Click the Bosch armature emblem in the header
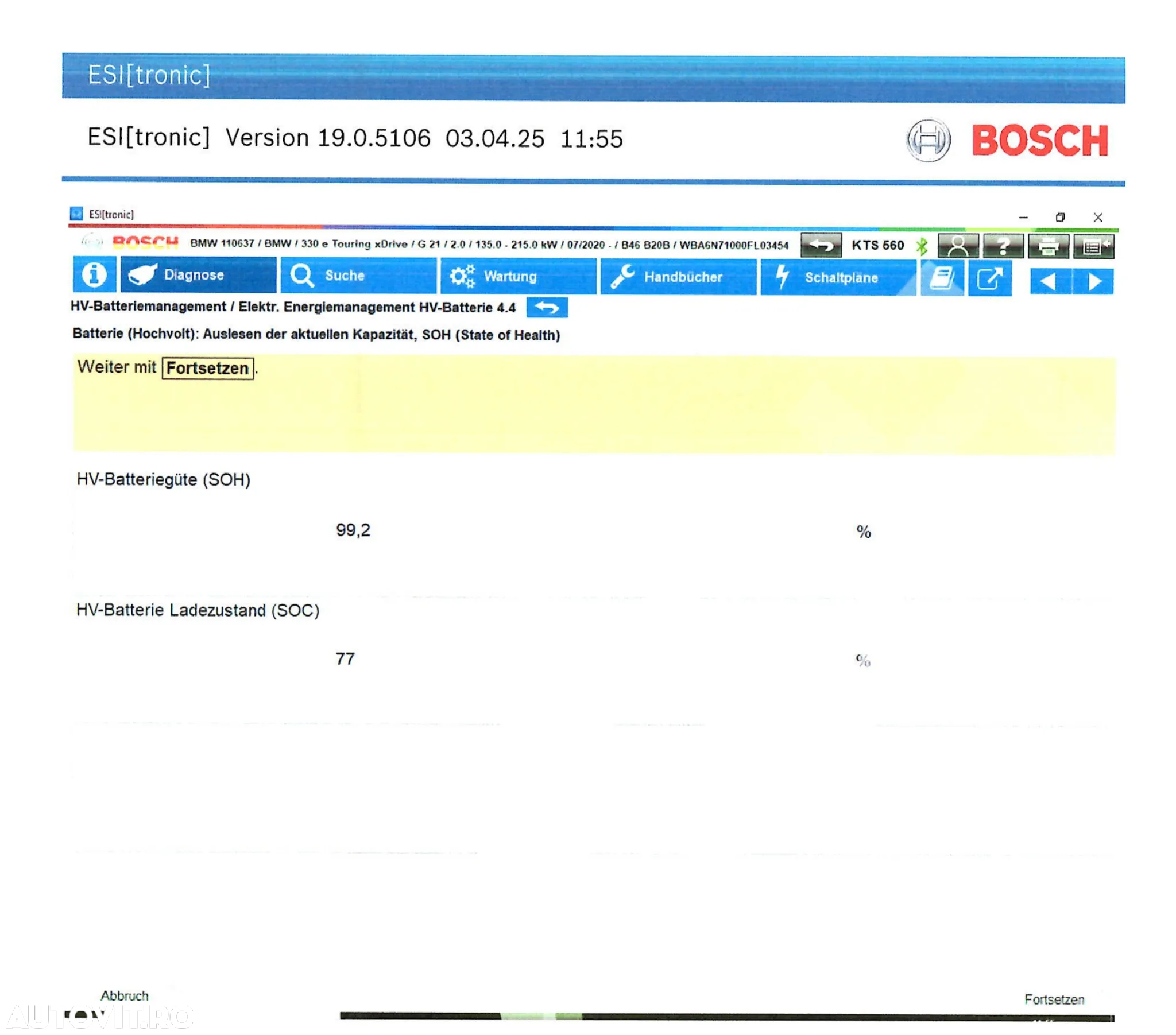Viewport: 1176px width, 1035px height. pos(928,140)
